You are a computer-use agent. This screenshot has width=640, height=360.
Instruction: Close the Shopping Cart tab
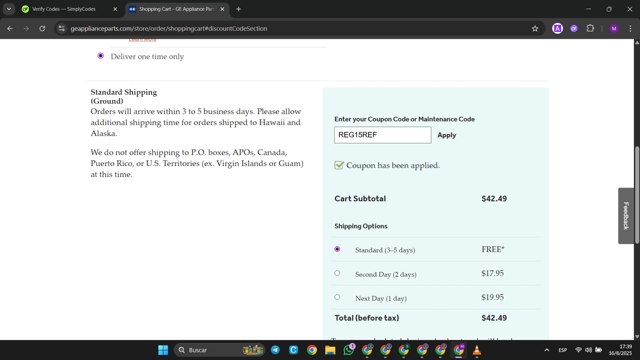[222, 9]
